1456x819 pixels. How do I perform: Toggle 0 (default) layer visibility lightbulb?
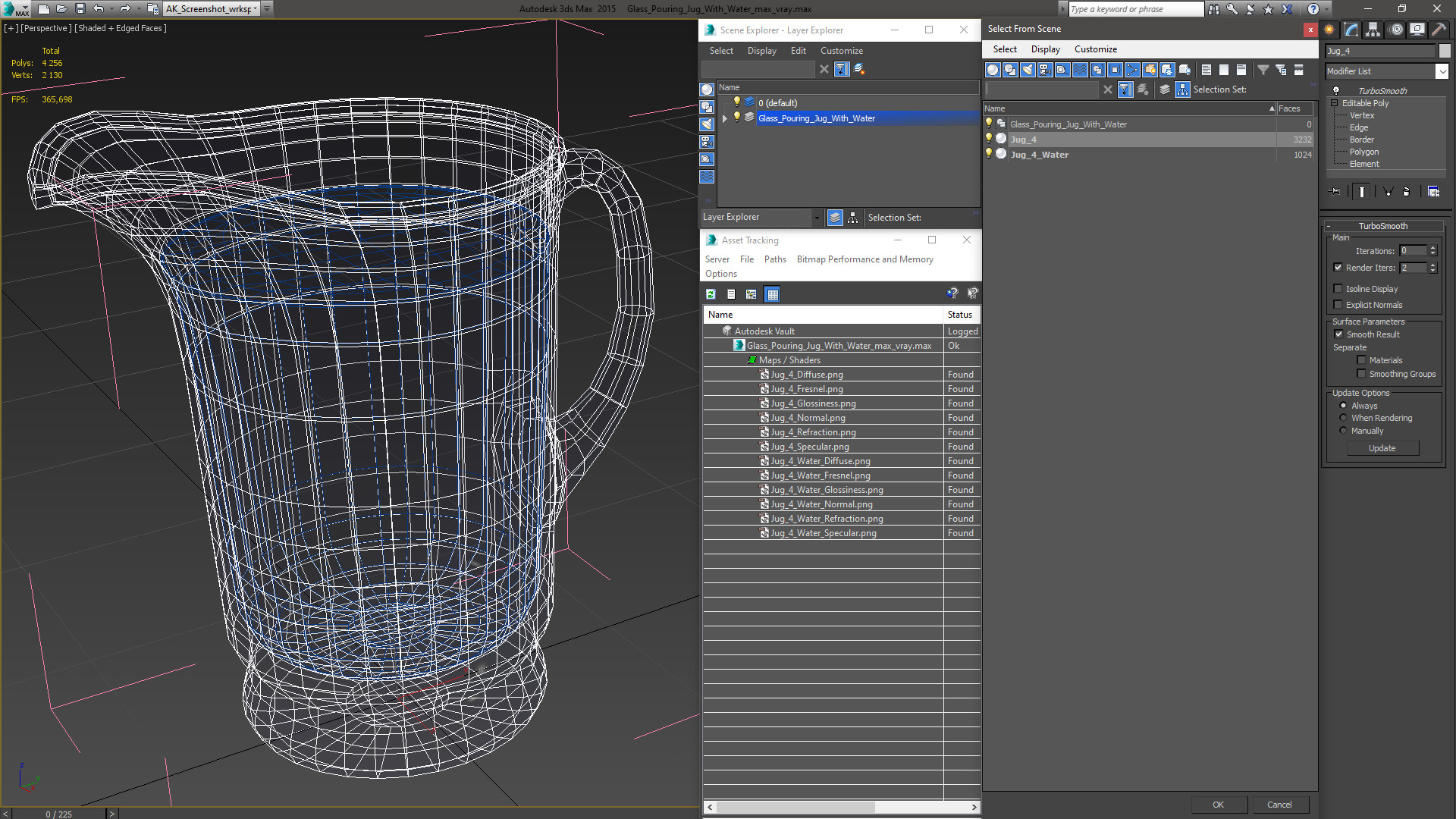pyautogui.click(x=736, y=102)
